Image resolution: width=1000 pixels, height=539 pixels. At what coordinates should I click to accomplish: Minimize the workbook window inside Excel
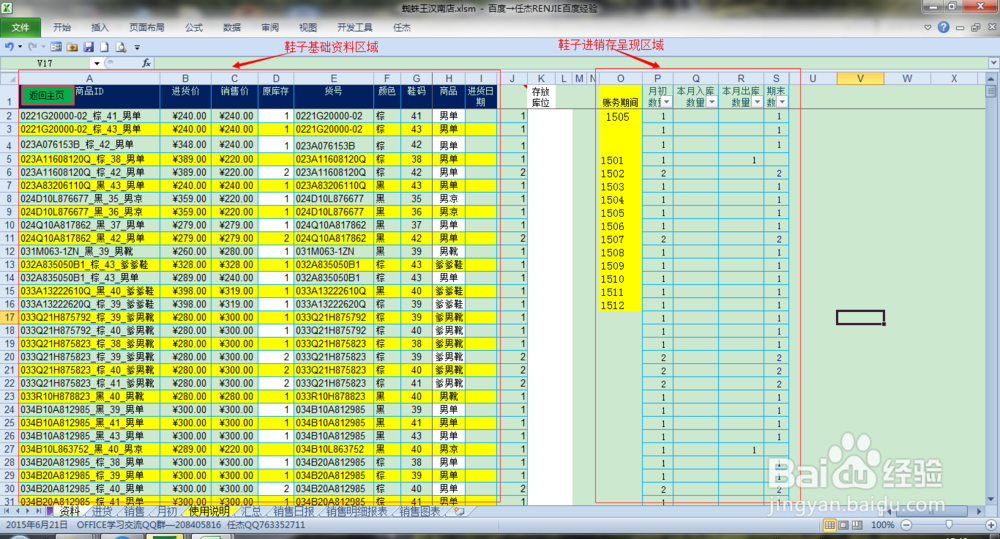pos(960,27)
